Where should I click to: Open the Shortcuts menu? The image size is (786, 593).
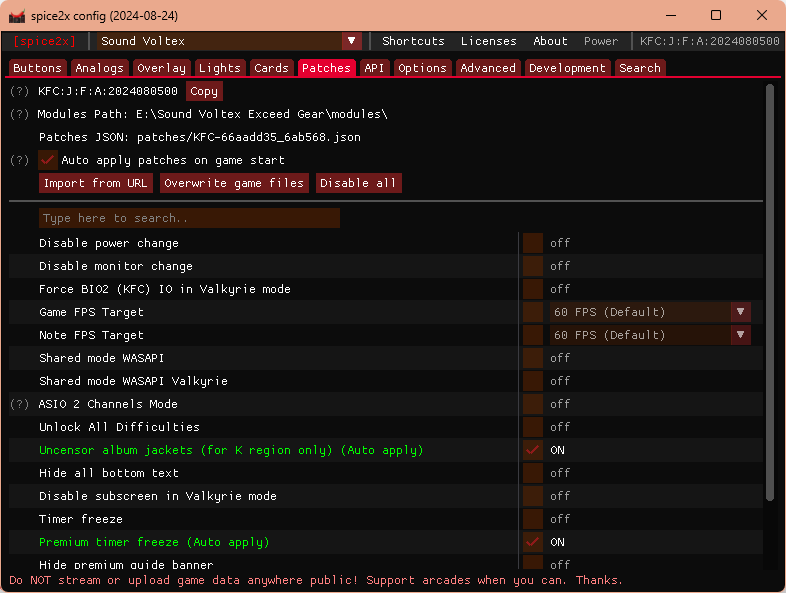[413, 41]
